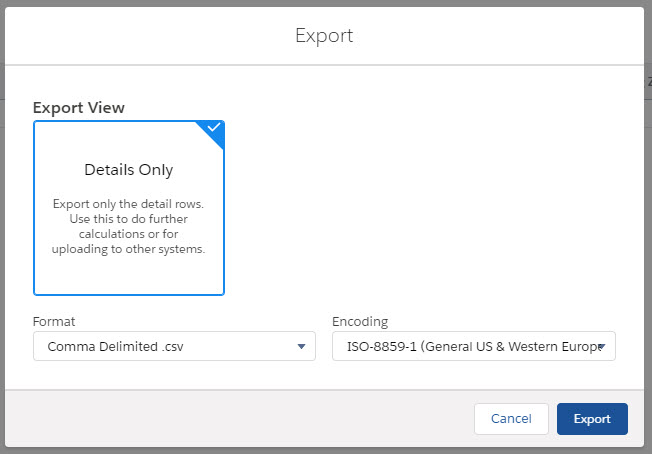Click the Details Only heading text
The height and width of the screenshot is (454, 652).
click(x=128, y=170)
